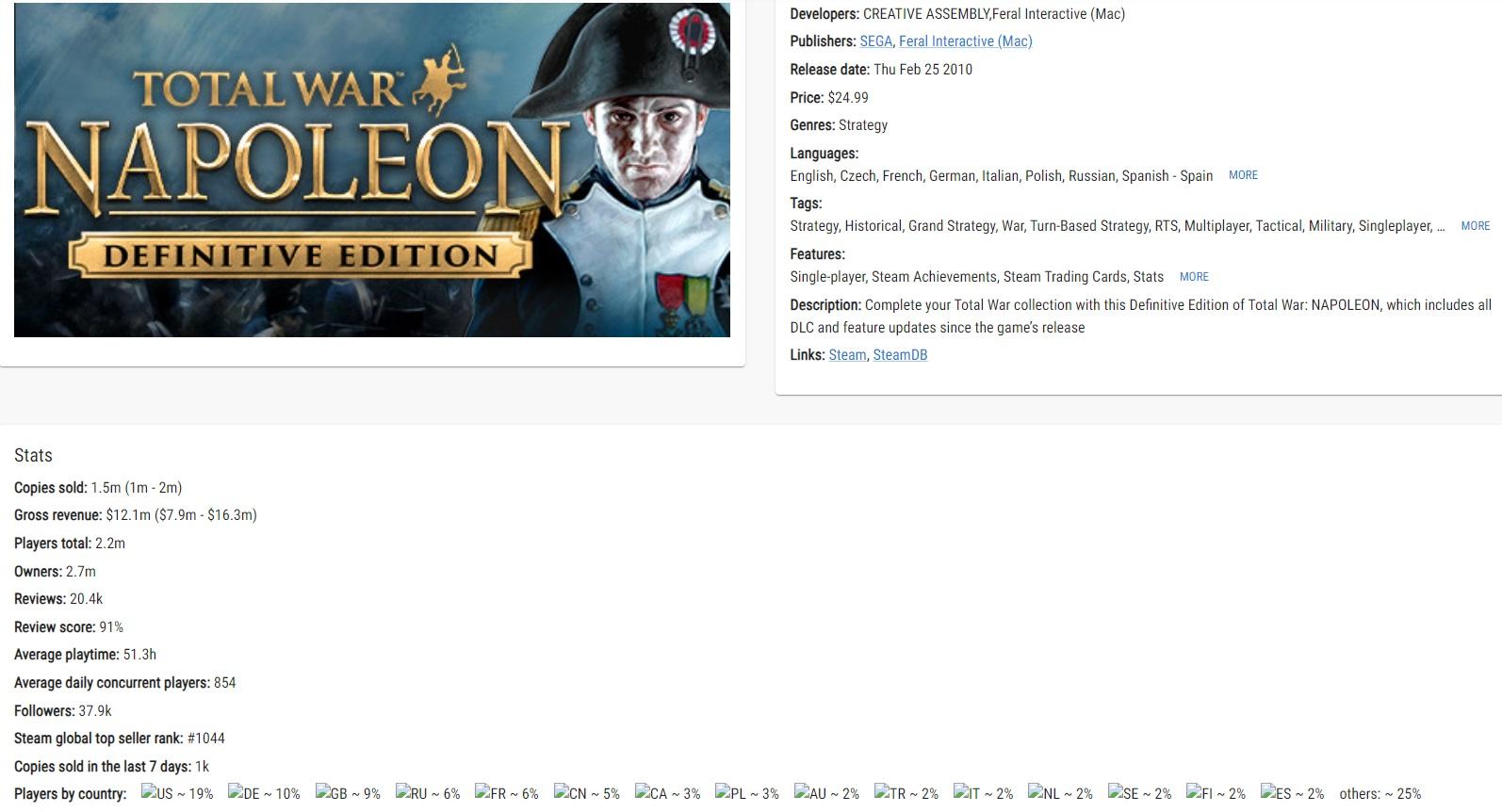Expand tags list with MORE

[1475, 226]
